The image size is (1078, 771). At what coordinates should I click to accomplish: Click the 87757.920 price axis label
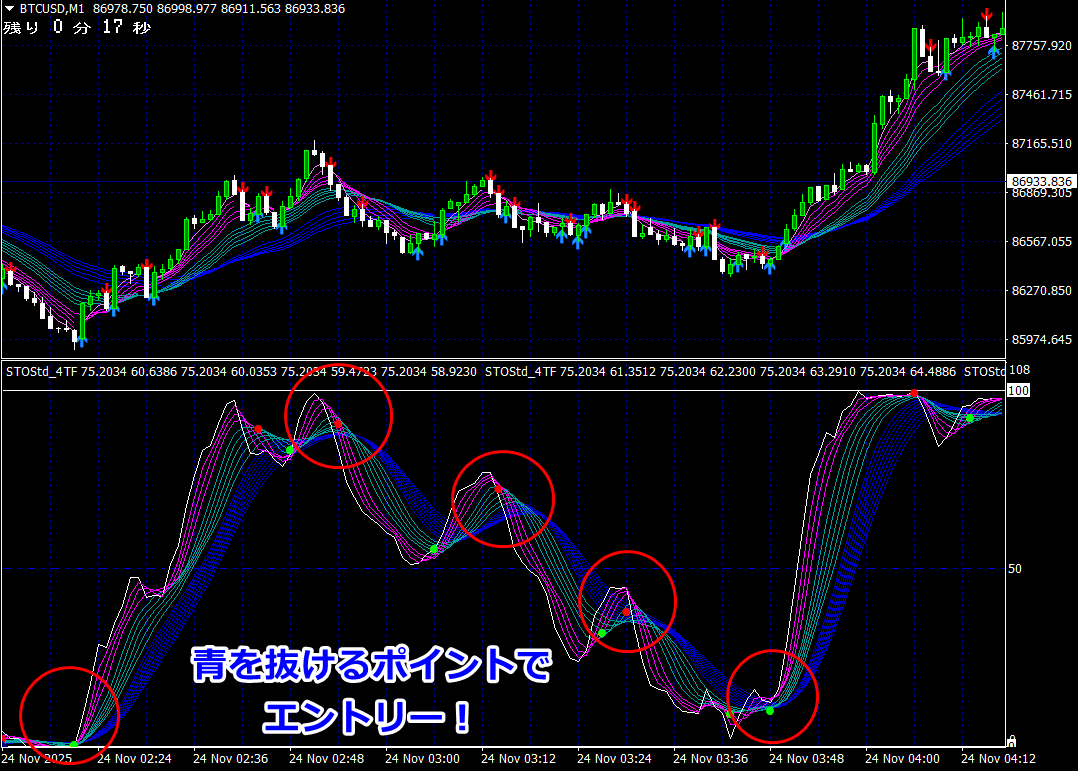tap(1041, 46)
